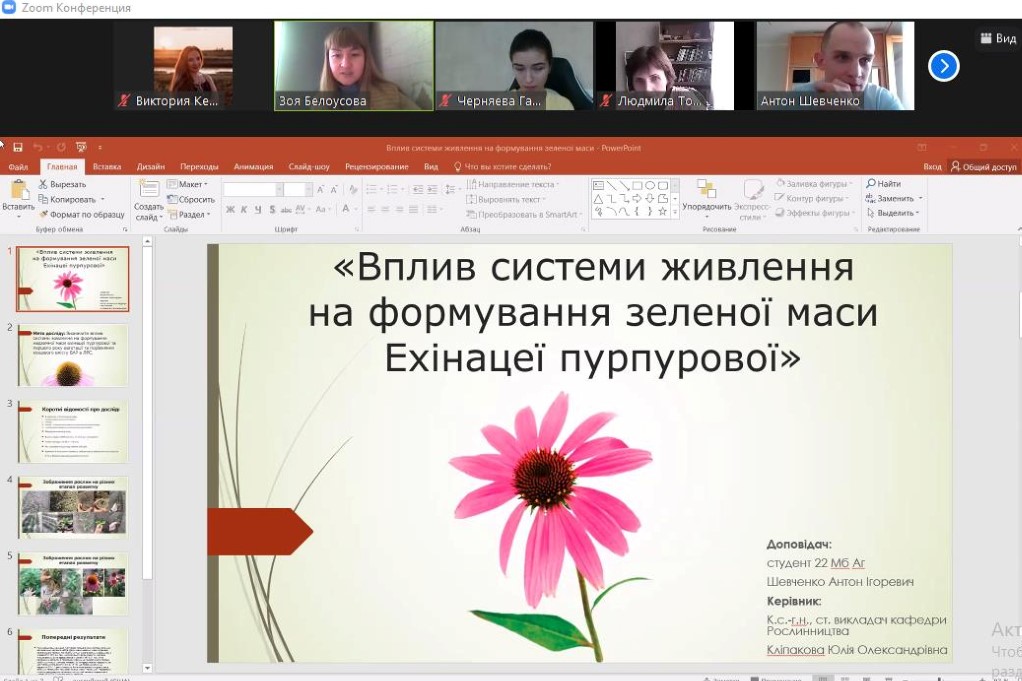This screenshot has height=681, width=1022.
Task: Decrease font size with the smaller A
Action: pyautogui.click(x=334, y=190)
